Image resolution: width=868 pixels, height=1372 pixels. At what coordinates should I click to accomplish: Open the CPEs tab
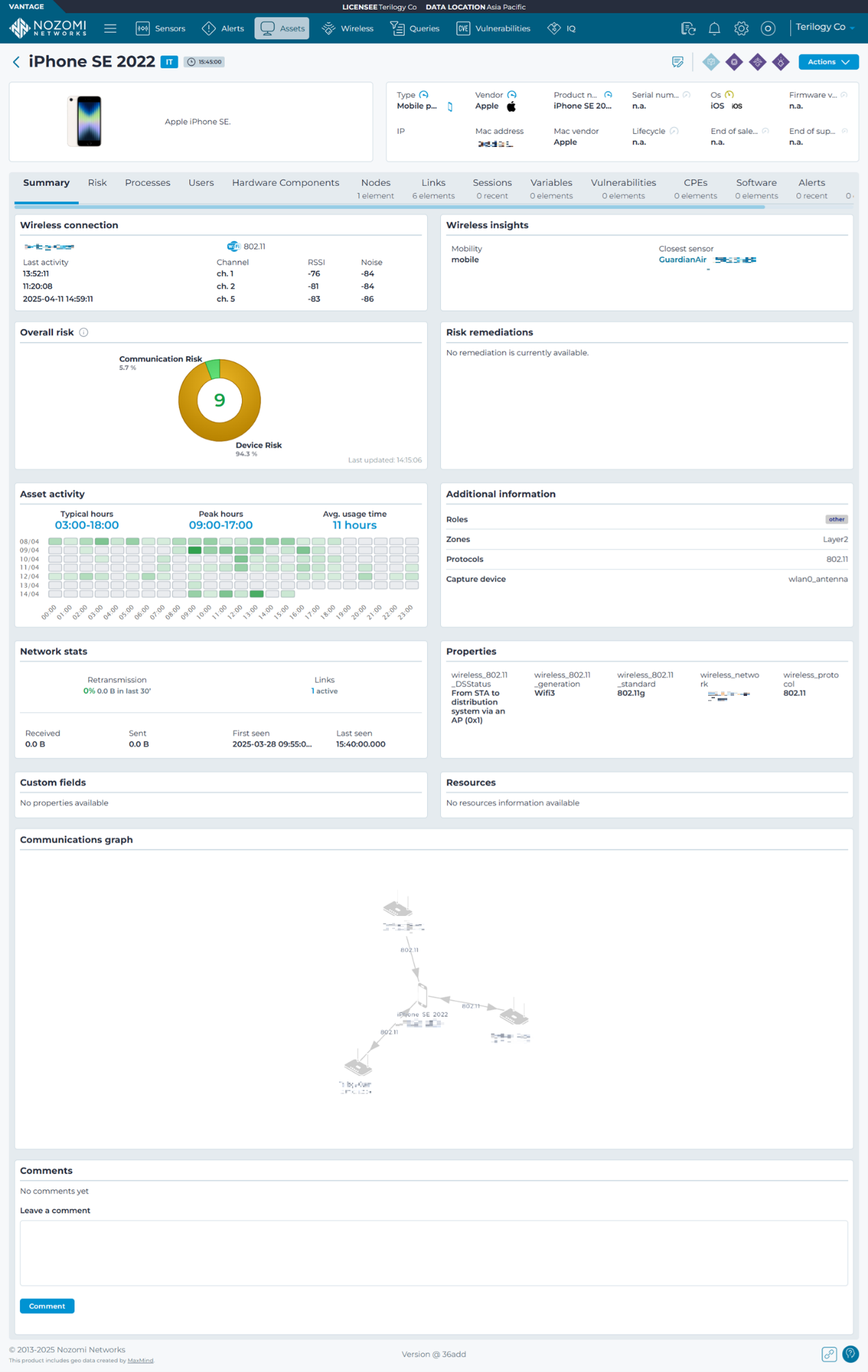click(695, 188)
